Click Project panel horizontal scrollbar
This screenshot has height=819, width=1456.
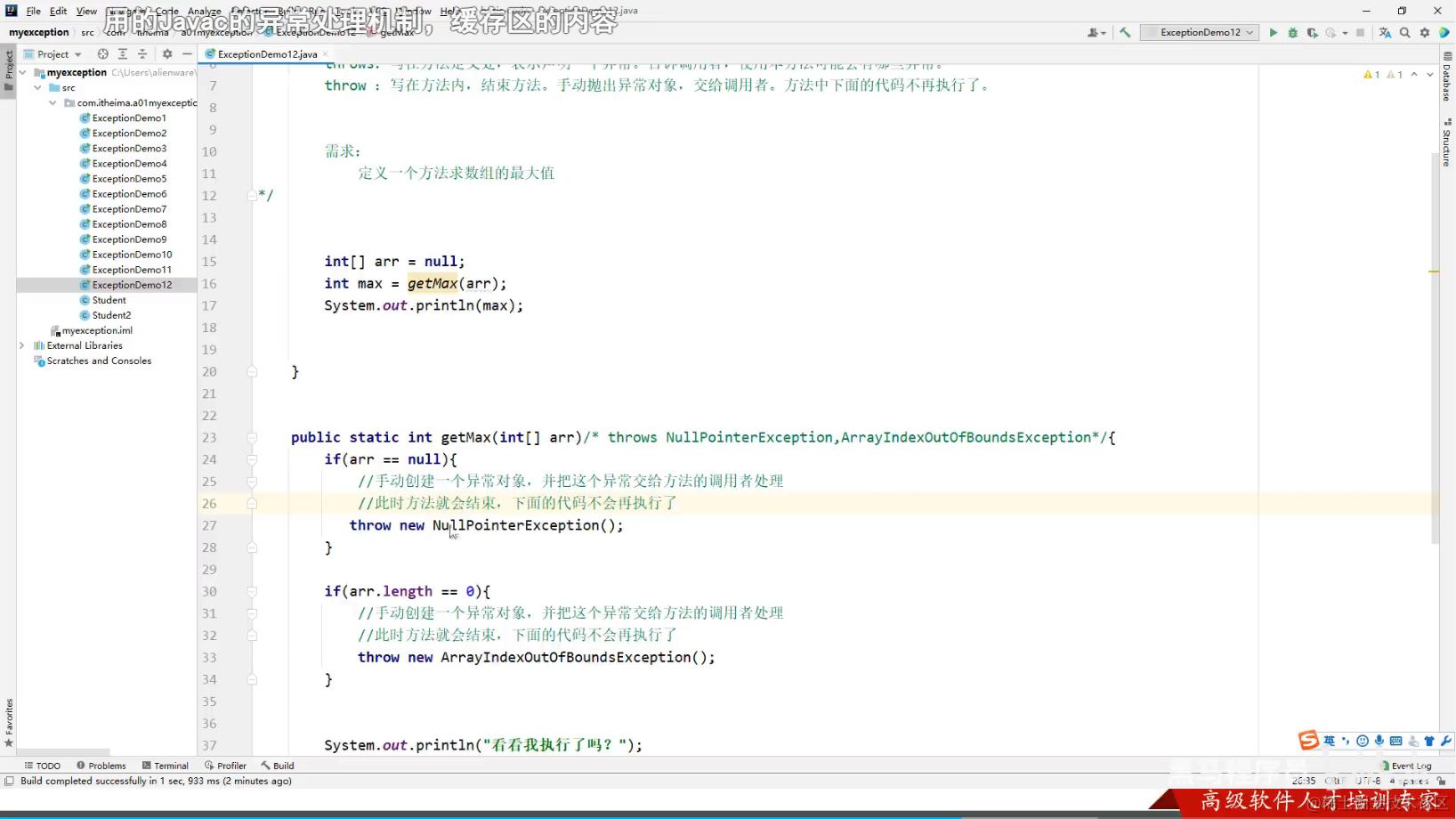point(62,752)
